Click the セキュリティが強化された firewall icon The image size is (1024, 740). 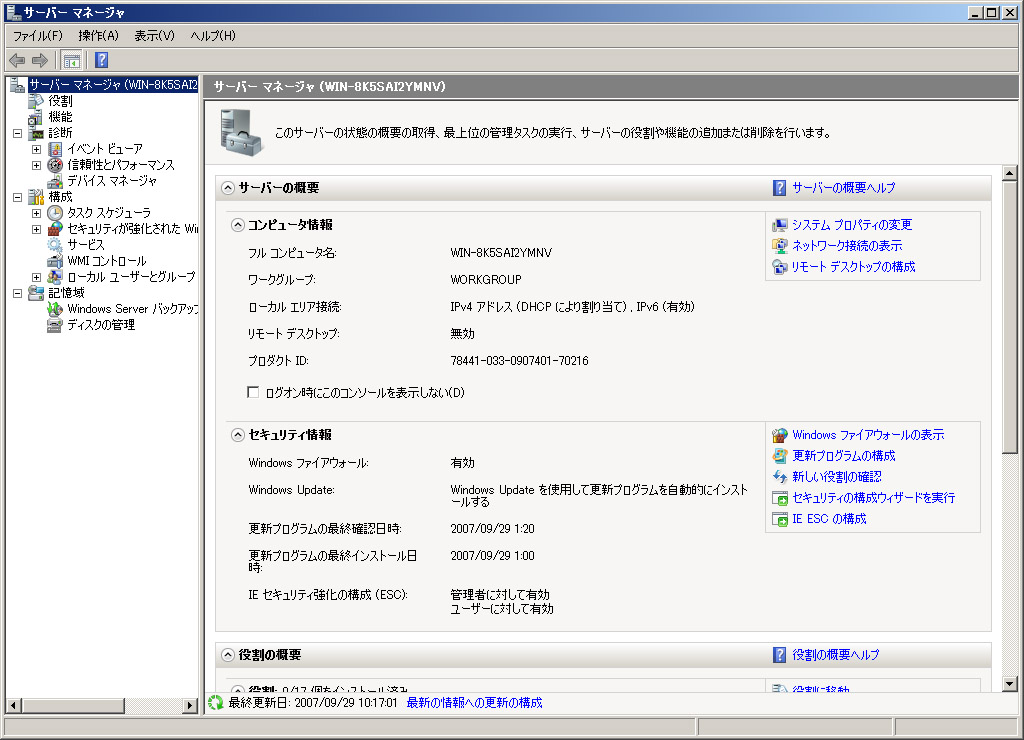coord(56,229)
